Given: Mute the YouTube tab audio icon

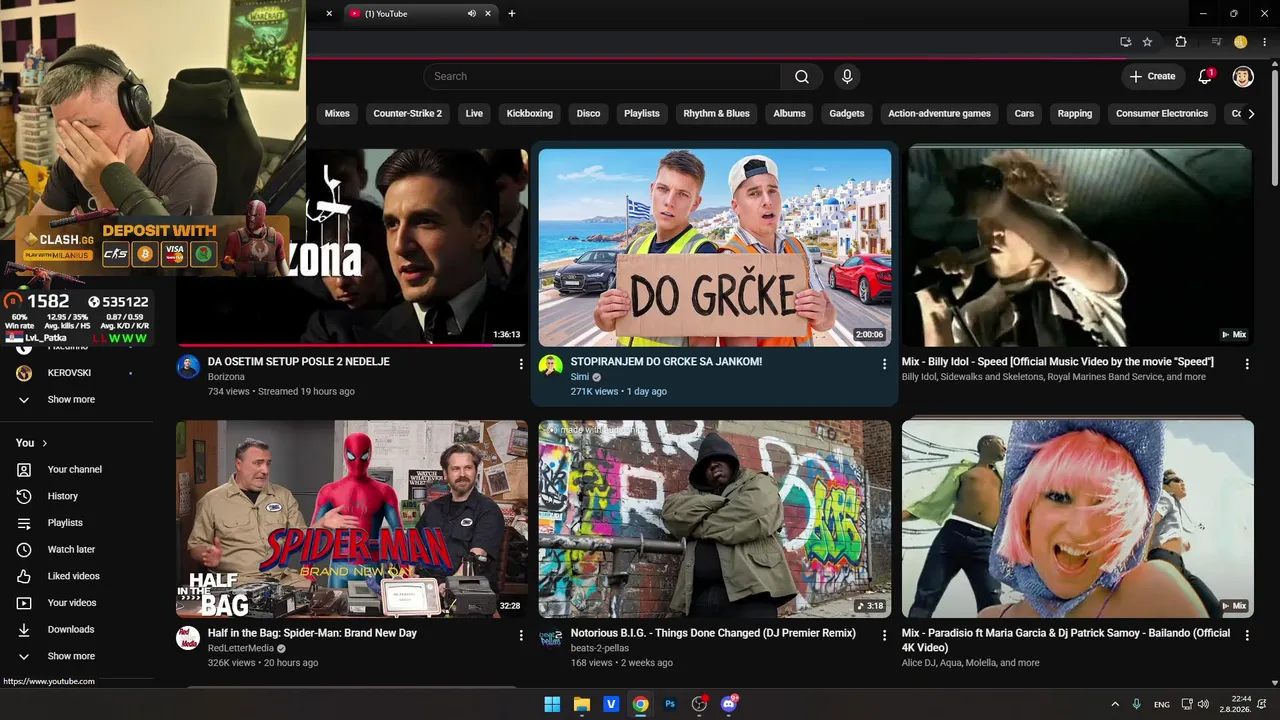Looking at the screenshot, I should pos(471,14).
